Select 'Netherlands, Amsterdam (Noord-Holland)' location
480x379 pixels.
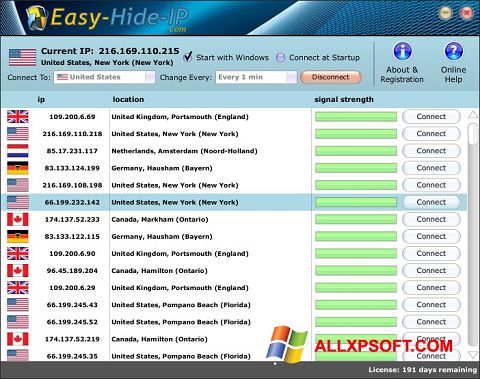(x=184, y=151)
